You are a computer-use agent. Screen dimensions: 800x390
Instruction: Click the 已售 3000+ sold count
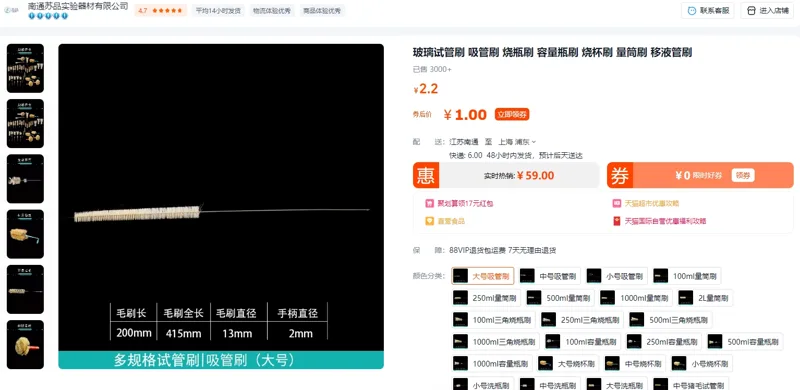coord(432,69)
